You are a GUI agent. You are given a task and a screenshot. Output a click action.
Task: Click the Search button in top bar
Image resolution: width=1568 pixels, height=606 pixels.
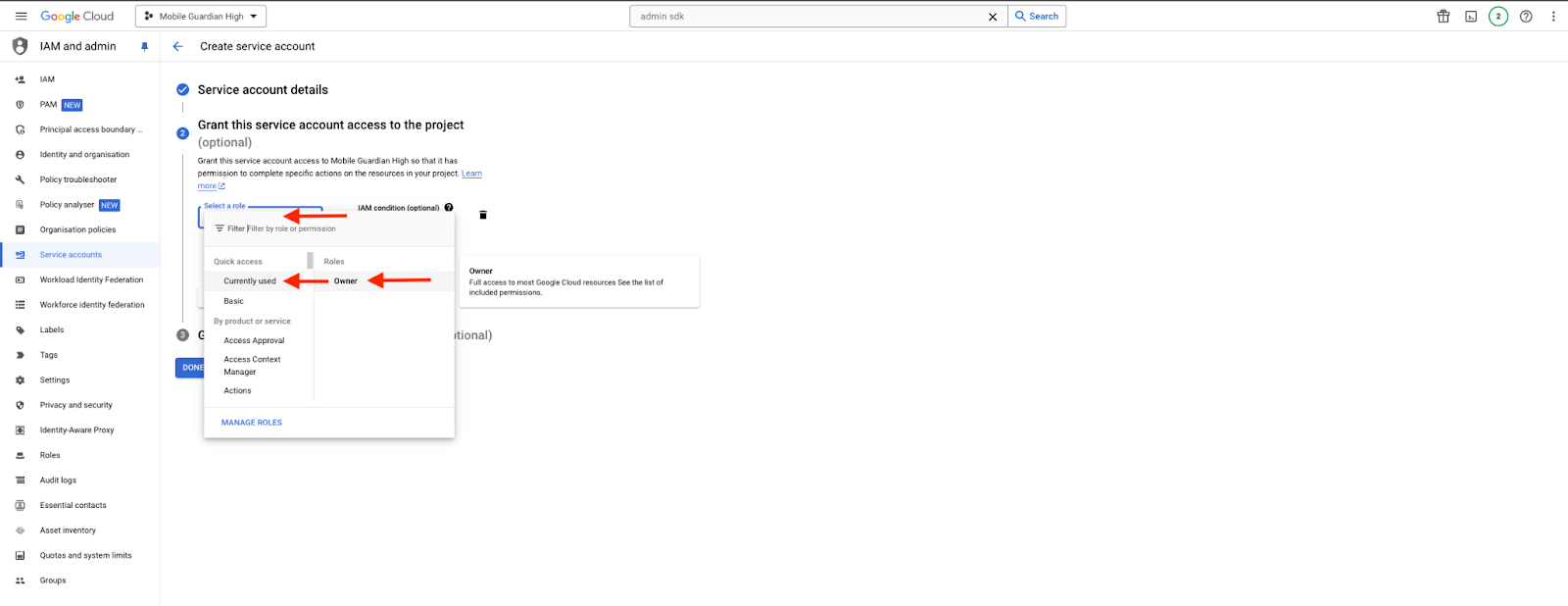click(1037, 17)
